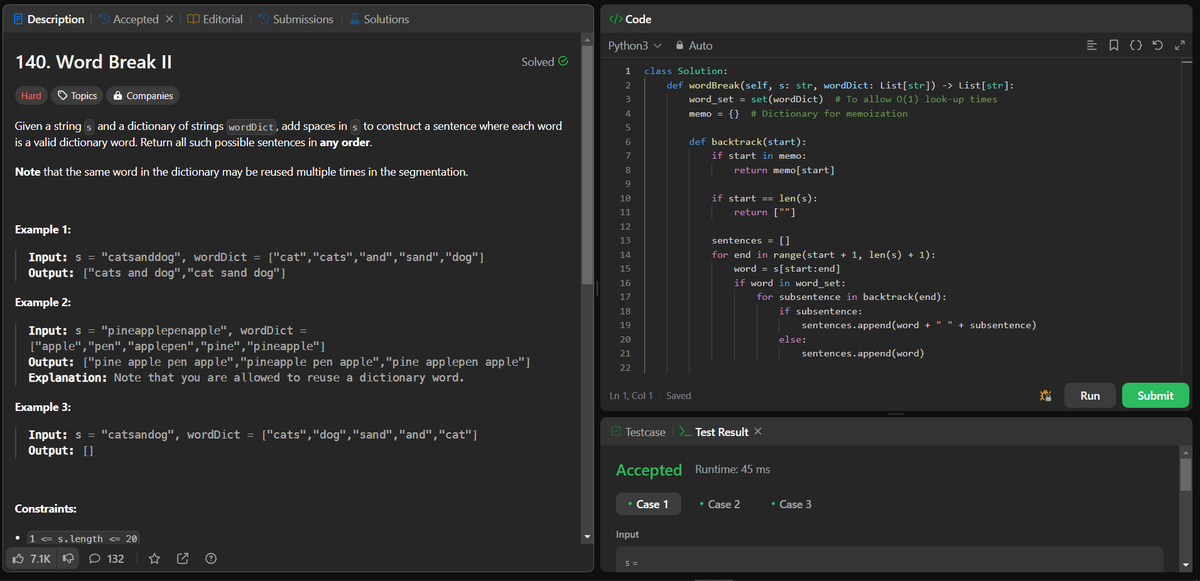Expand the Companies tag section

(x=143, y=96)
